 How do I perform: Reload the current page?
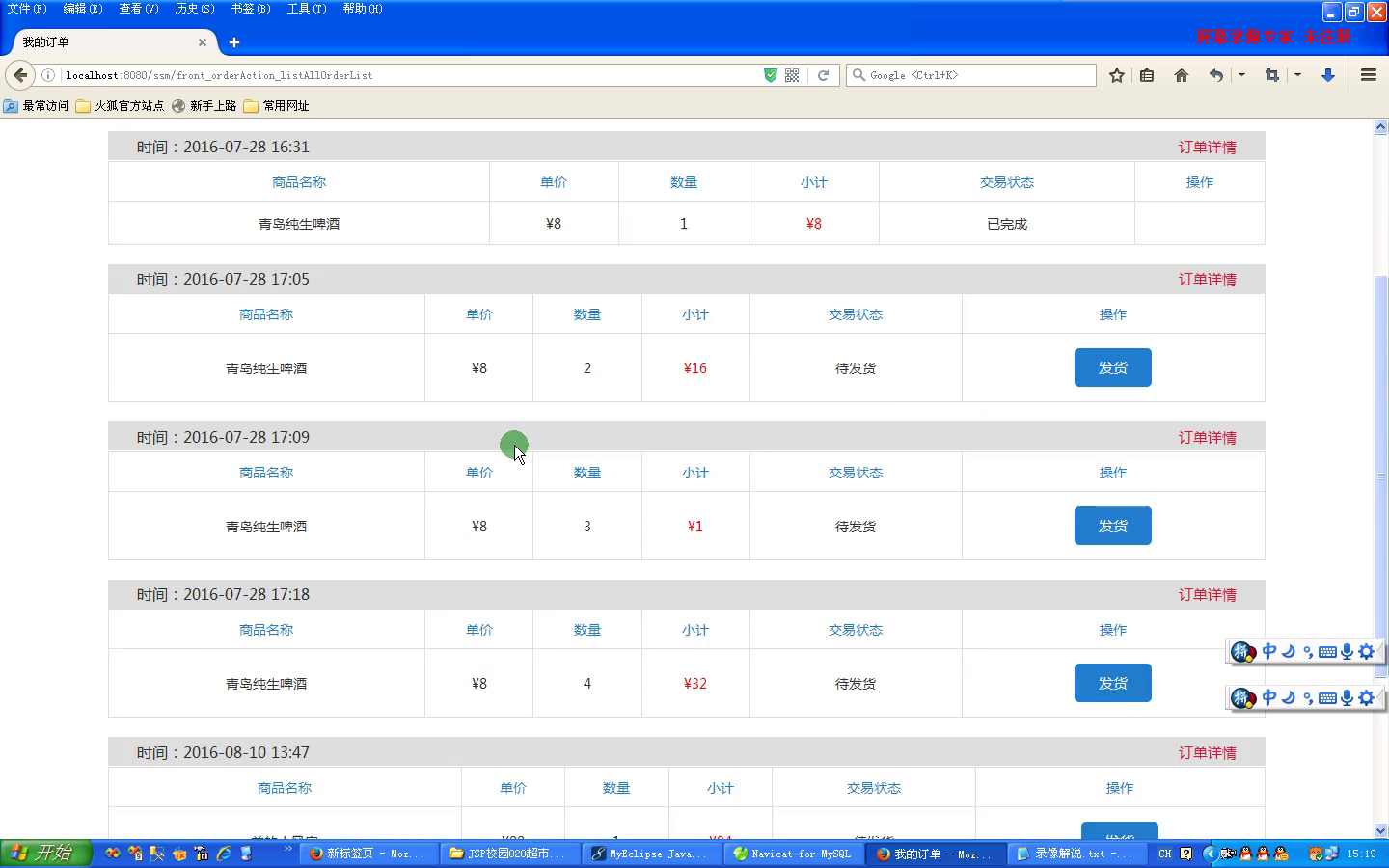[823, 75]
